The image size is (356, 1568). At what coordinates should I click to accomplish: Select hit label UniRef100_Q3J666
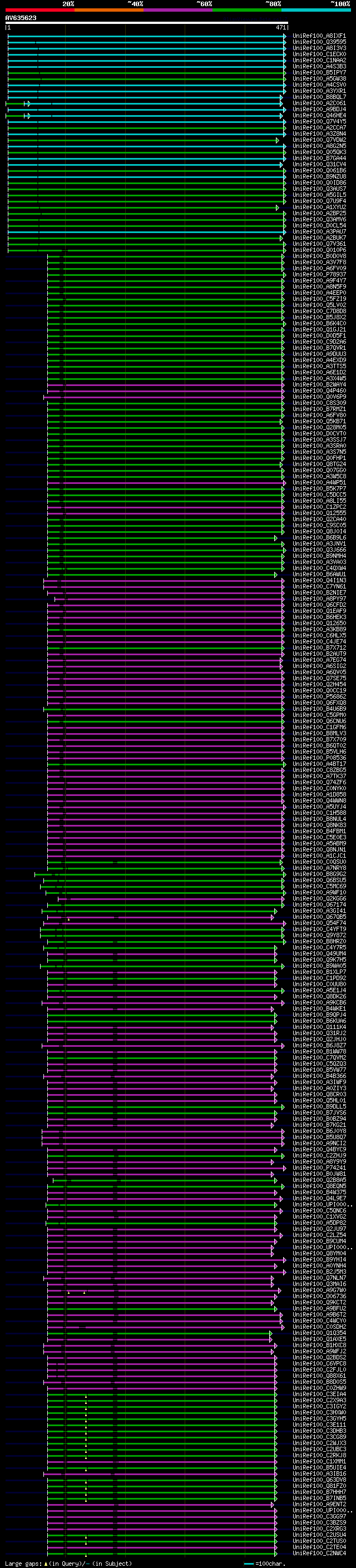point(319,550)
